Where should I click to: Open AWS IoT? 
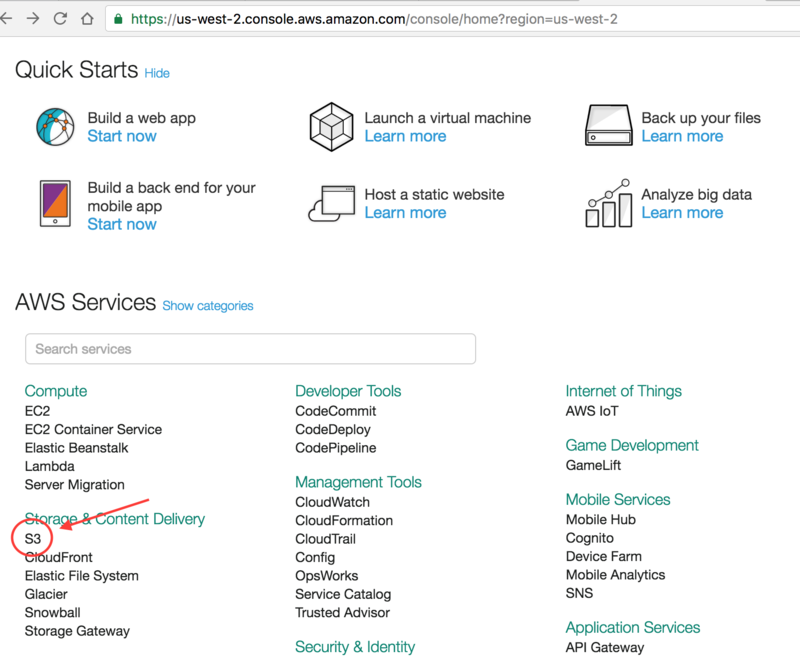592,411
